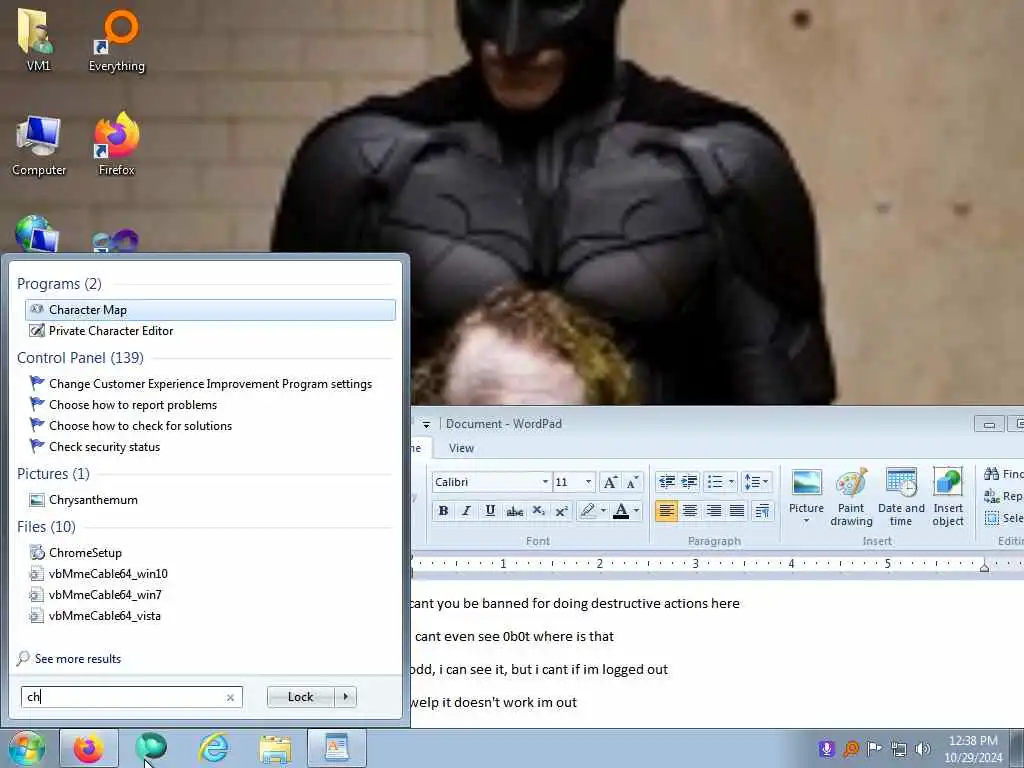The width and height of the screenshot is (1024, 768).
Task: Open the Calibri font family dropdown
Action: [x=545, y=482]
